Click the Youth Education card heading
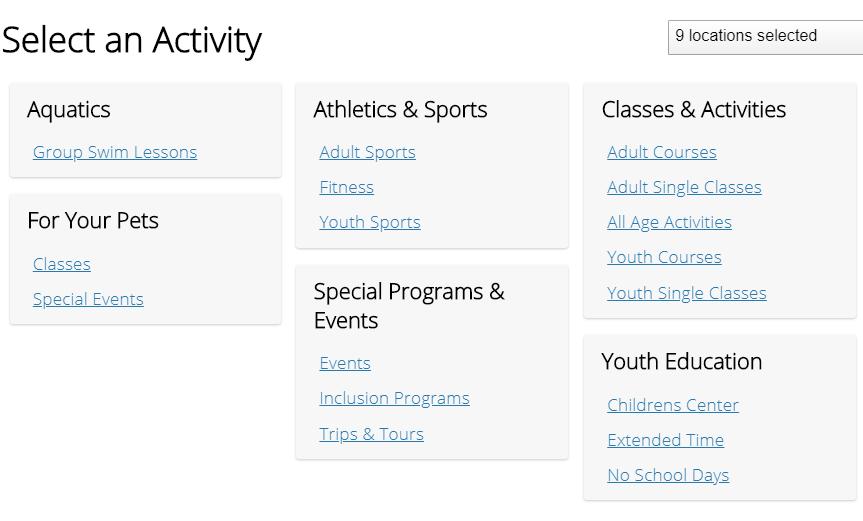This screenshot has height=521, width=863. click(x=682, y=361)
